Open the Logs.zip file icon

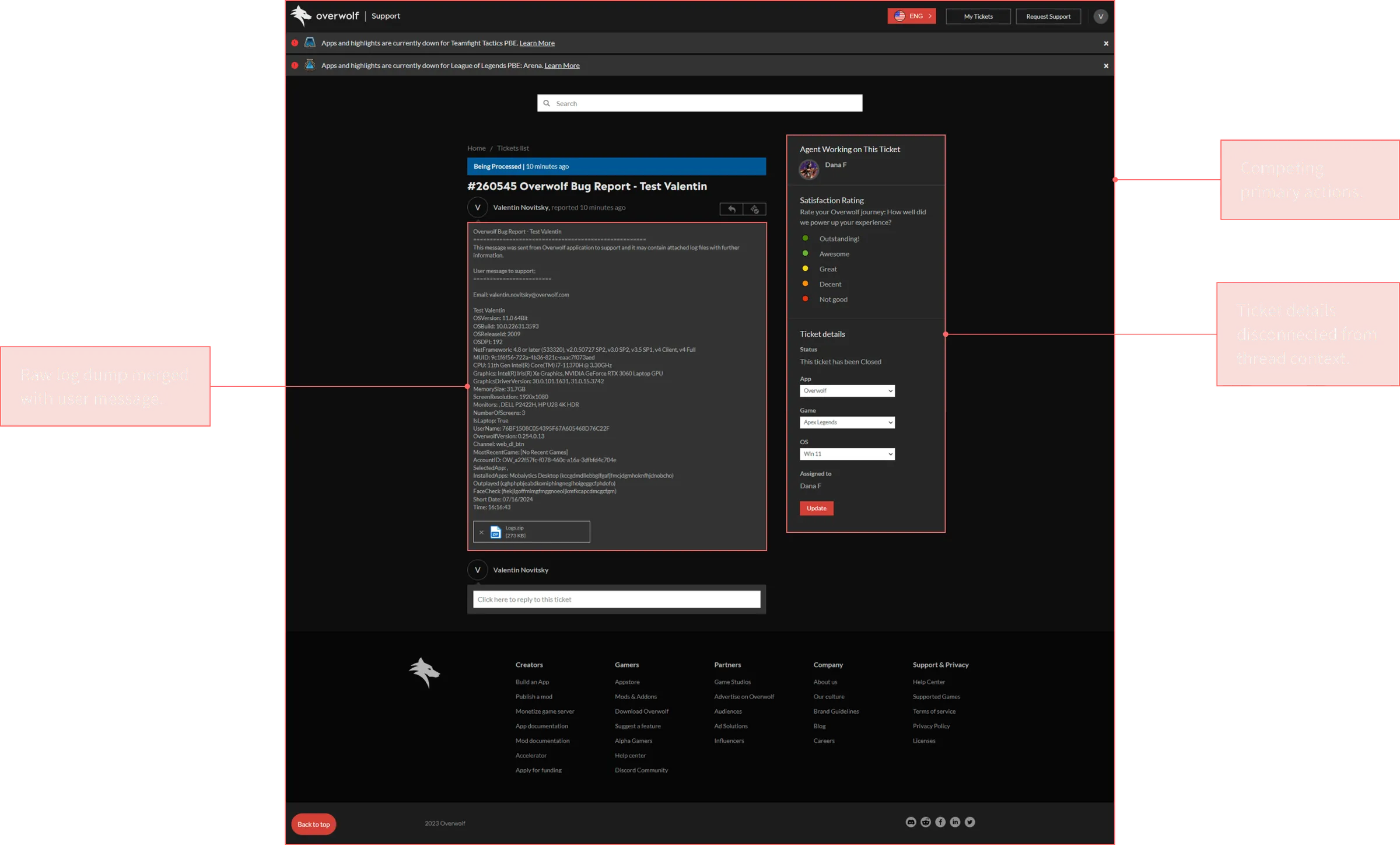(x=495, y=532)
